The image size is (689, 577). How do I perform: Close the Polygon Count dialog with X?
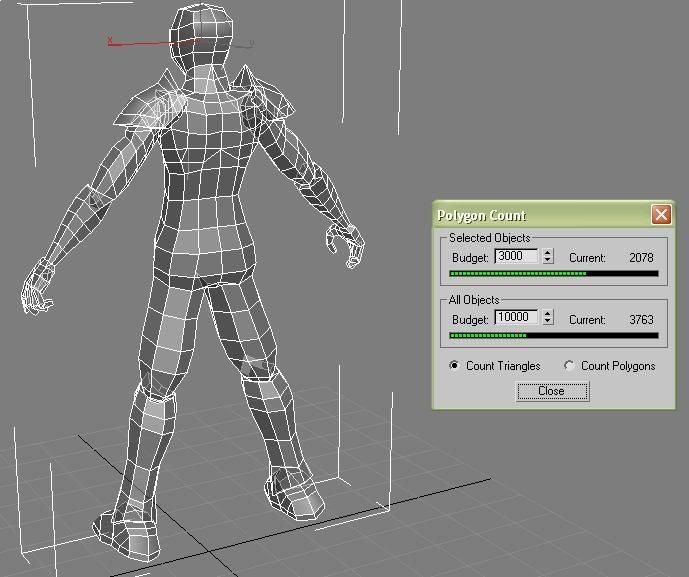661,214
